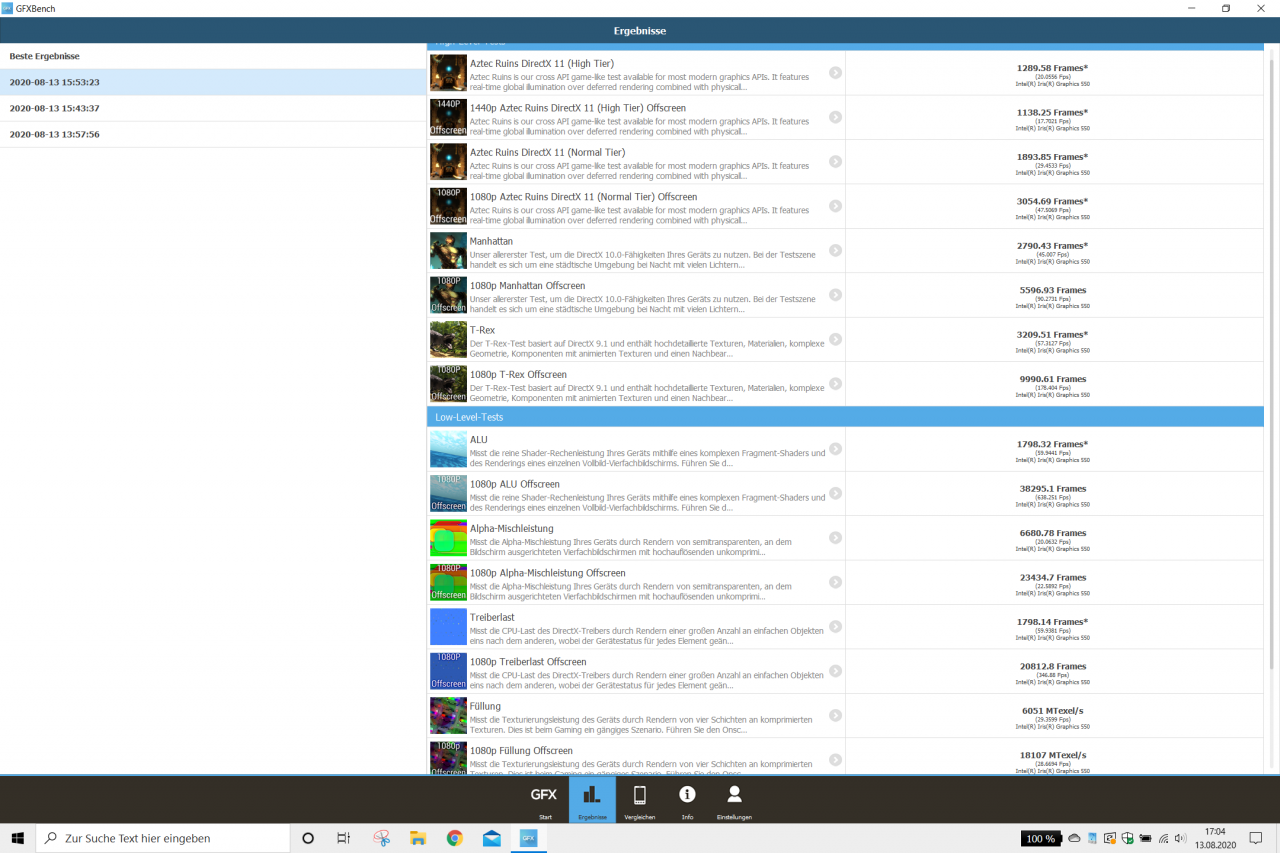Click arrow icon for 1080p Alpha-Mischleistung Offscreen
1280x853 pixels.
point(835,583)
